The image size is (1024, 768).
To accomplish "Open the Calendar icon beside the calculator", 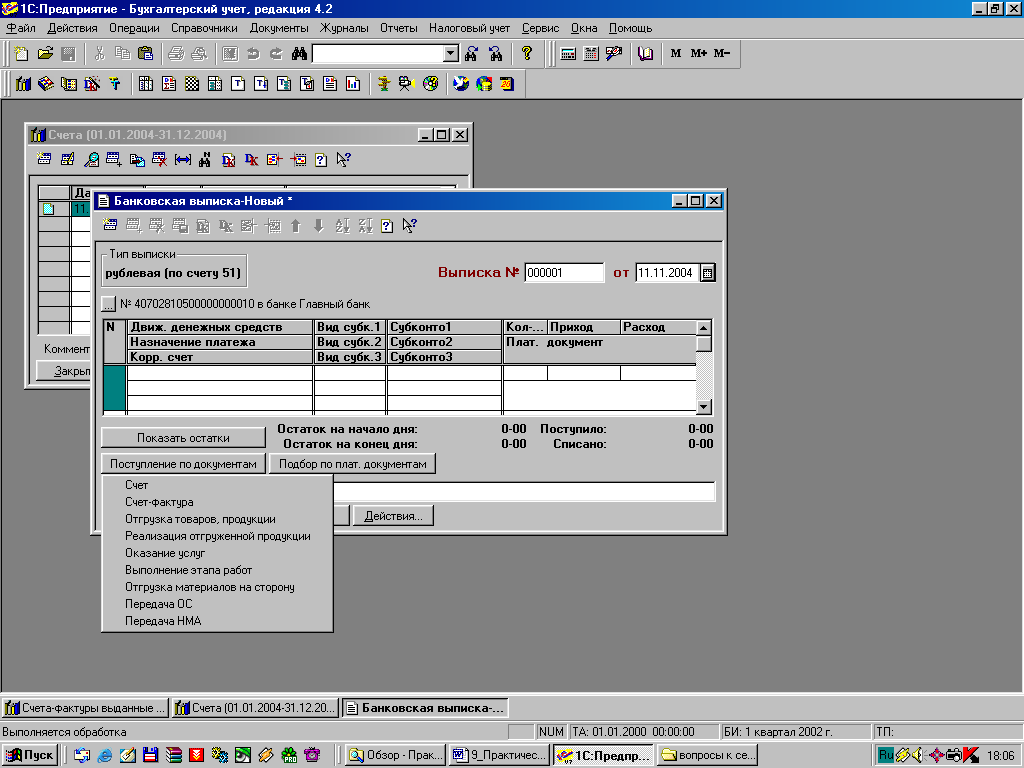I will (x=591, y=54).
